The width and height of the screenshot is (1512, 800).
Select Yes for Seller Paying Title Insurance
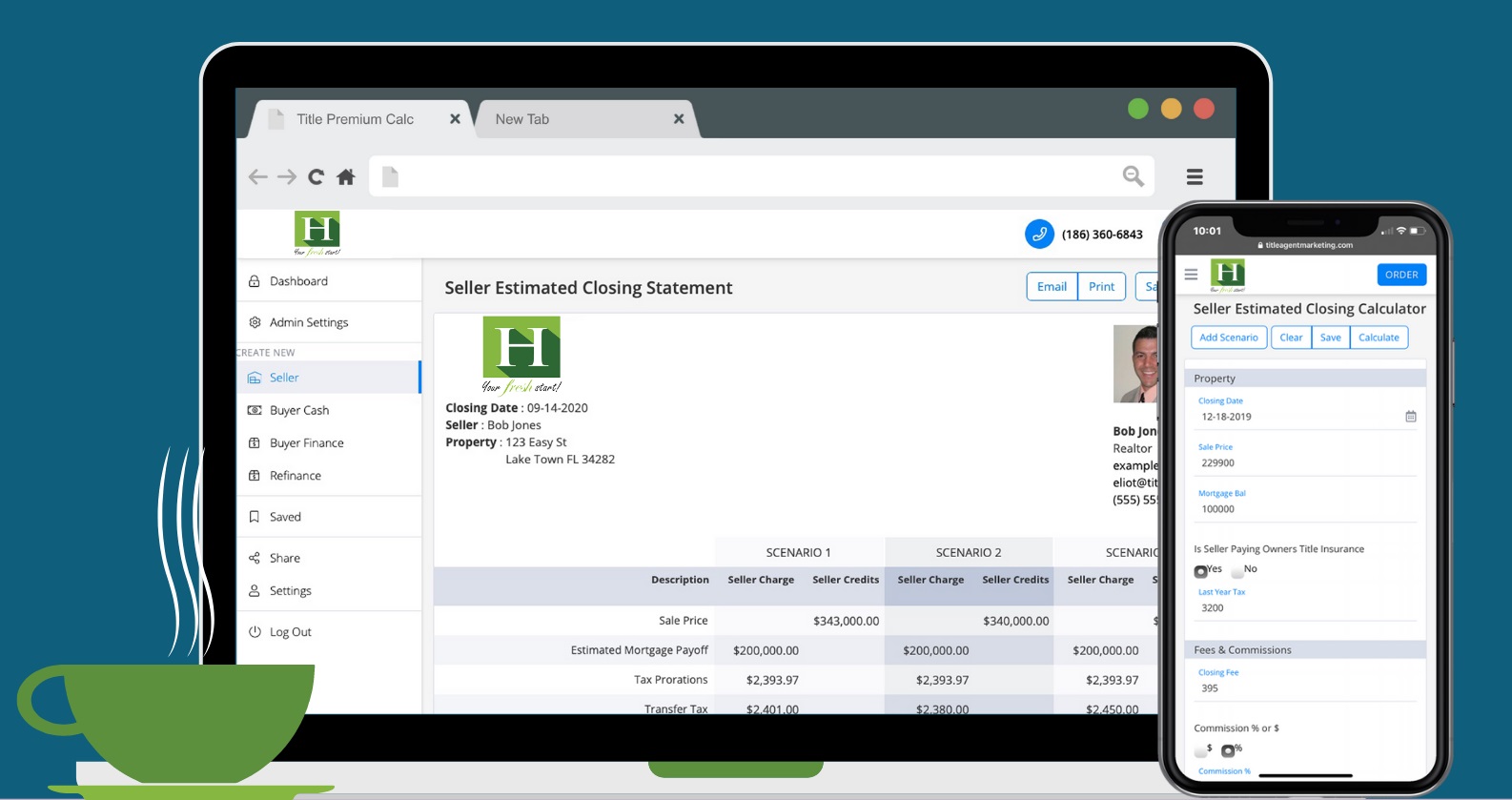pos(1201,571)
